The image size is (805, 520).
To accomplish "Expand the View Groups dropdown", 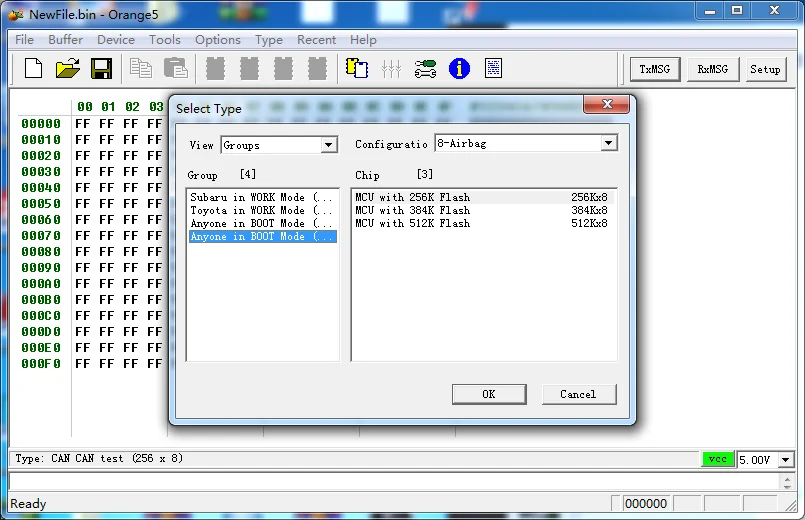I will click(x=329, y=145).
